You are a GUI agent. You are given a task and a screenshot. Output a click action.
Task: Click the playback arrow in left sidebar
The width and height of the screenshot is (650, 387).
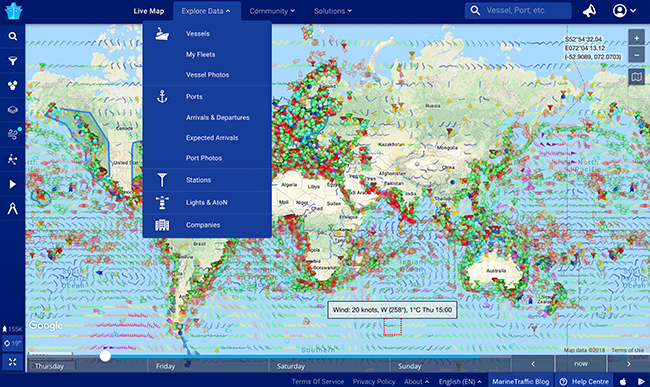12,184
